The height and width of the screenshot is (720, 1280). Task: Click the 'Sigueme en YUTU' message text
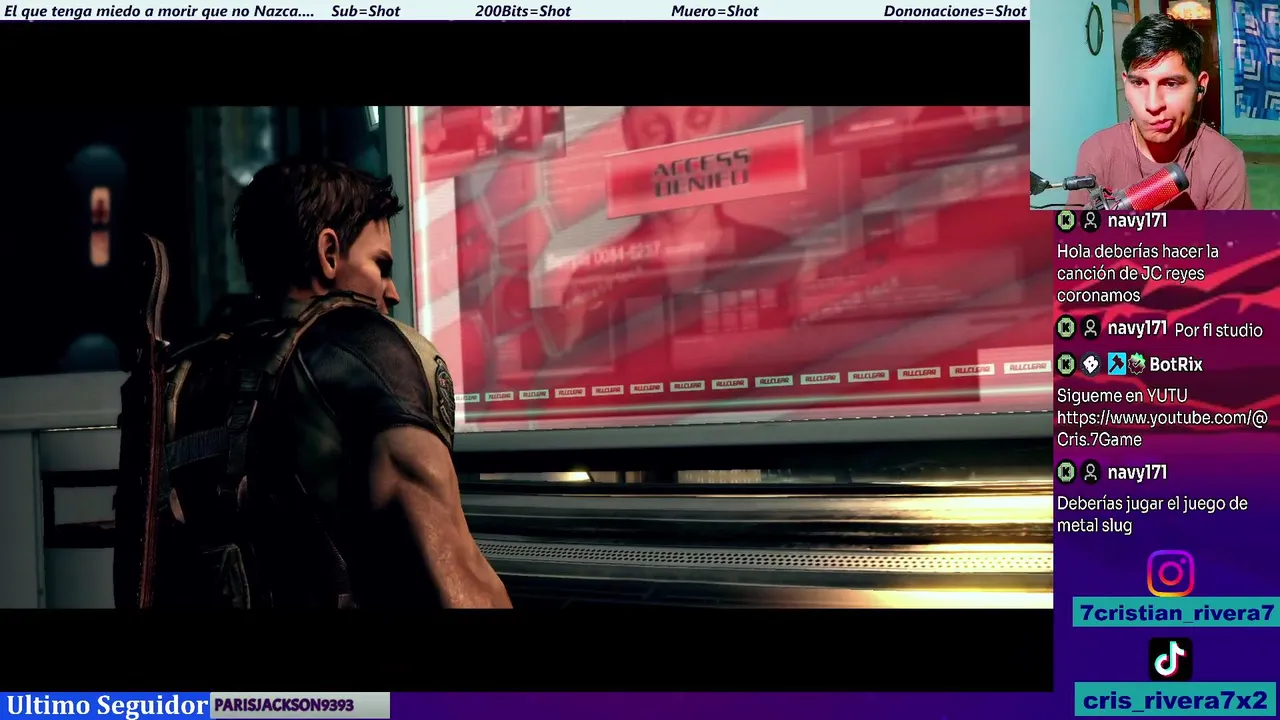coord(1122,396)
